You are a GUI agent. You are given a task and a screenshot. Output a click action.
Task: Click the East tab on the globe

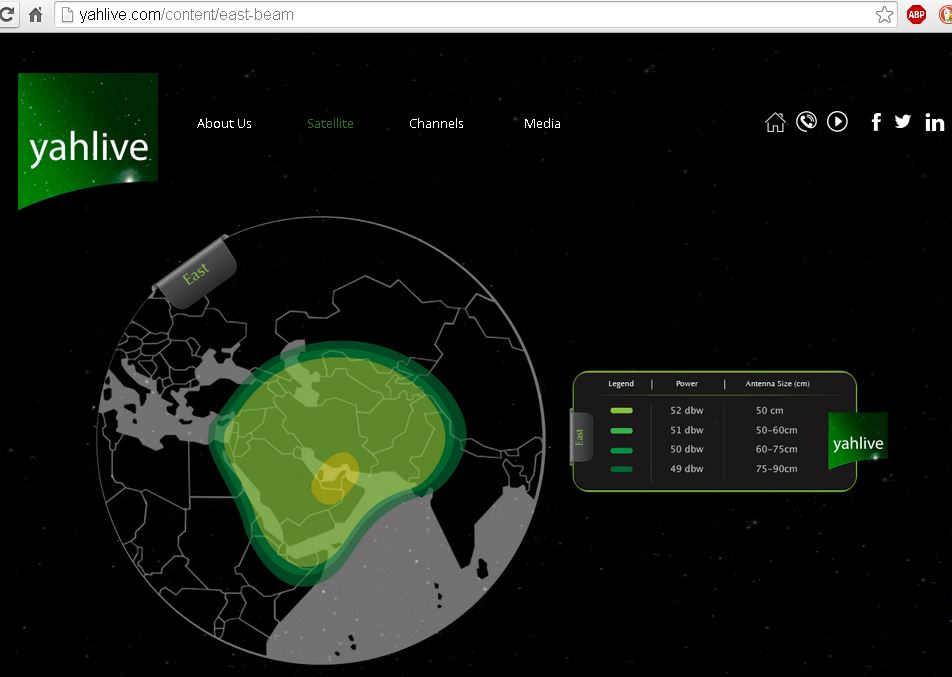coord(196,271)
